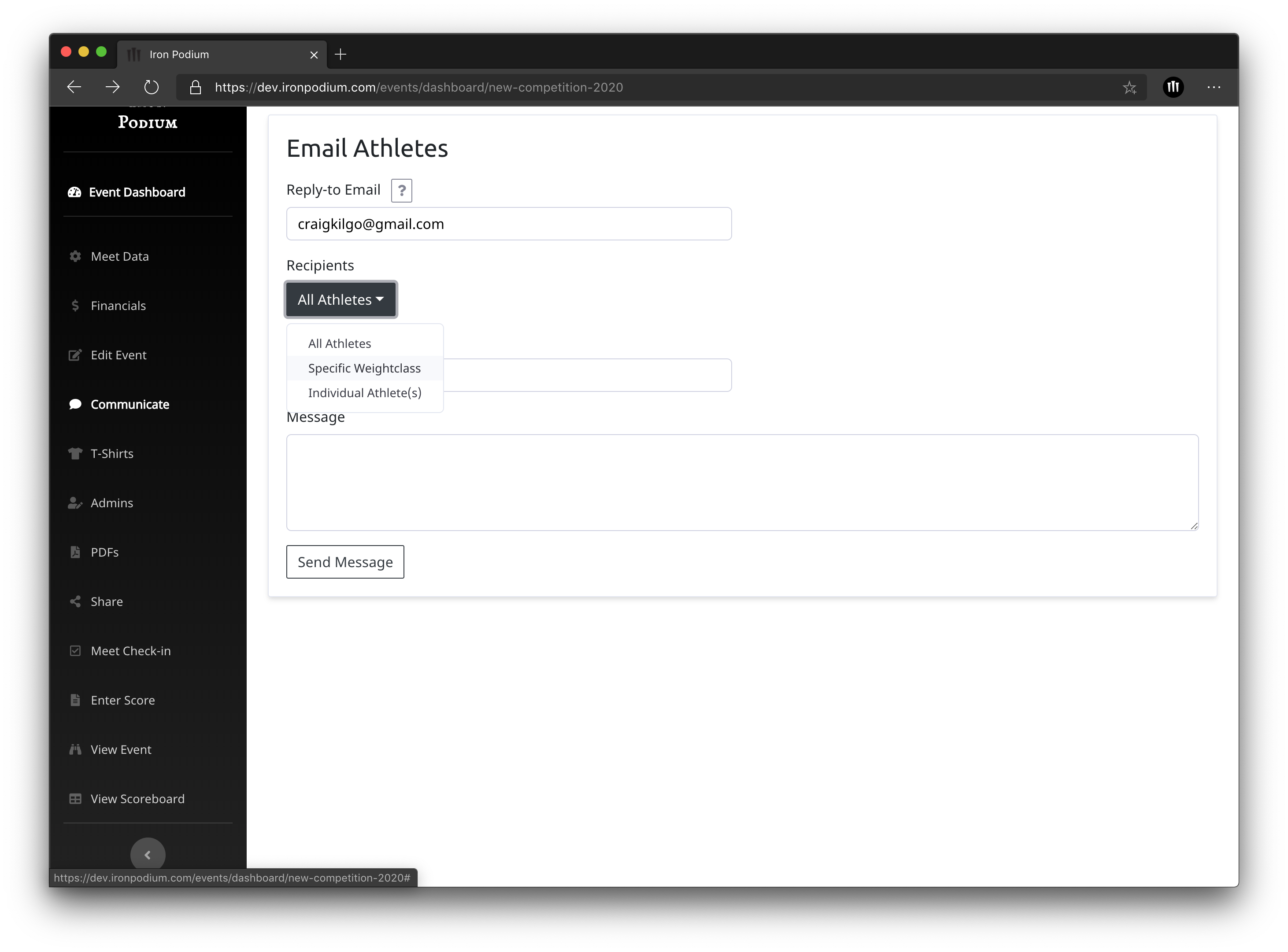Open PDFs section
The image size is (1288, 952).
click(x=105, y=552)
